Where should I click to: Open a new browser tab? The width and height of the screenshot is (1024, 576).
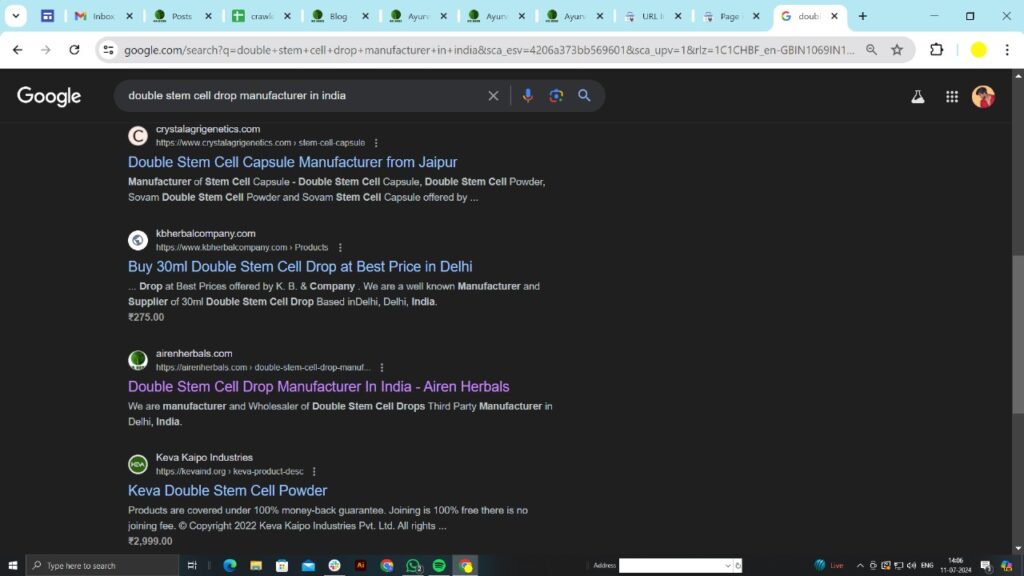pos(863,16)
